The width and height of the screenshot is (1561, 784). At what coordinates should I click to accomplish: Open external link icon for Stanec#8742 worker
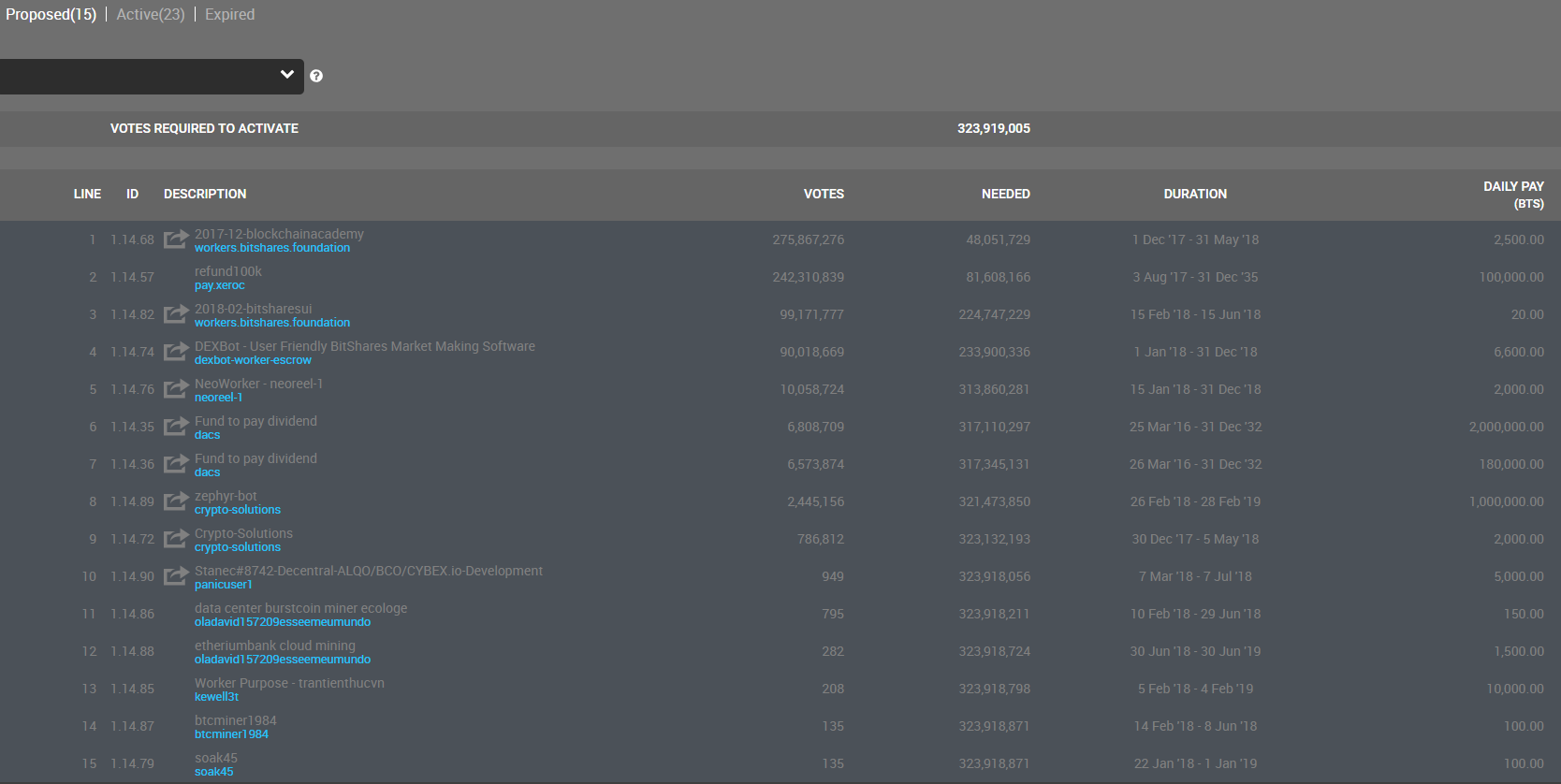click(x=176, y=576)
